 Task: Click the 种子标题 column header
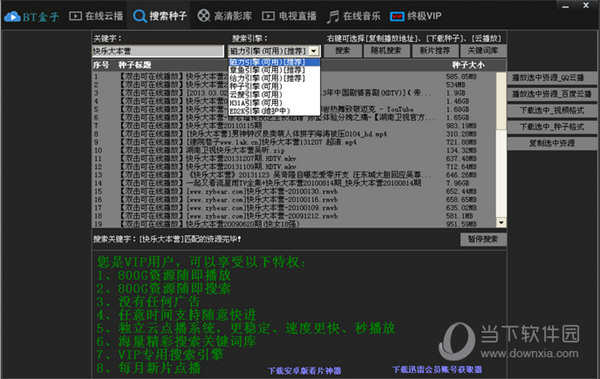pos(134,65)
